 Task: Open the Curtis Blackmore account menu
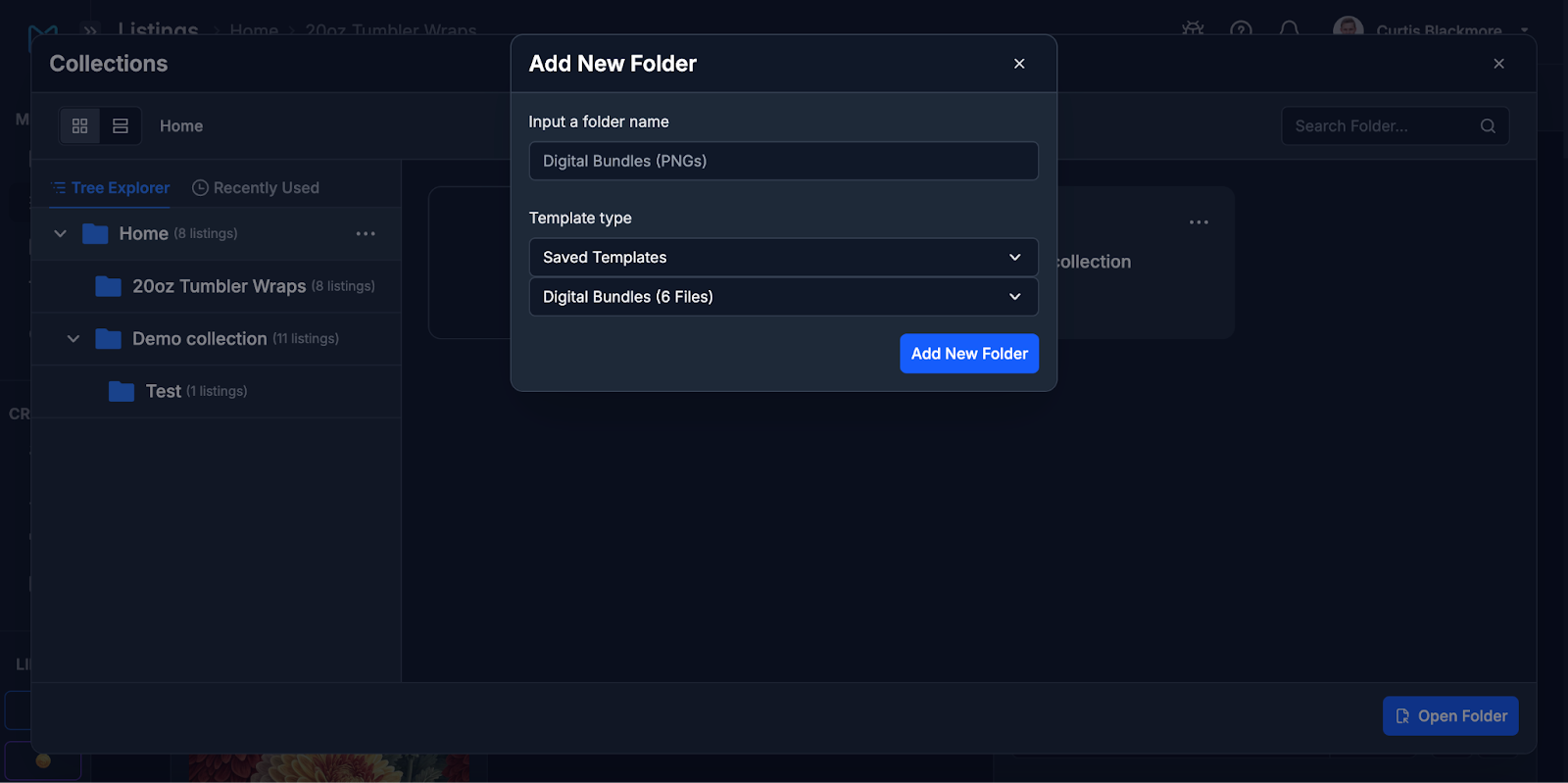(1432, 29)
